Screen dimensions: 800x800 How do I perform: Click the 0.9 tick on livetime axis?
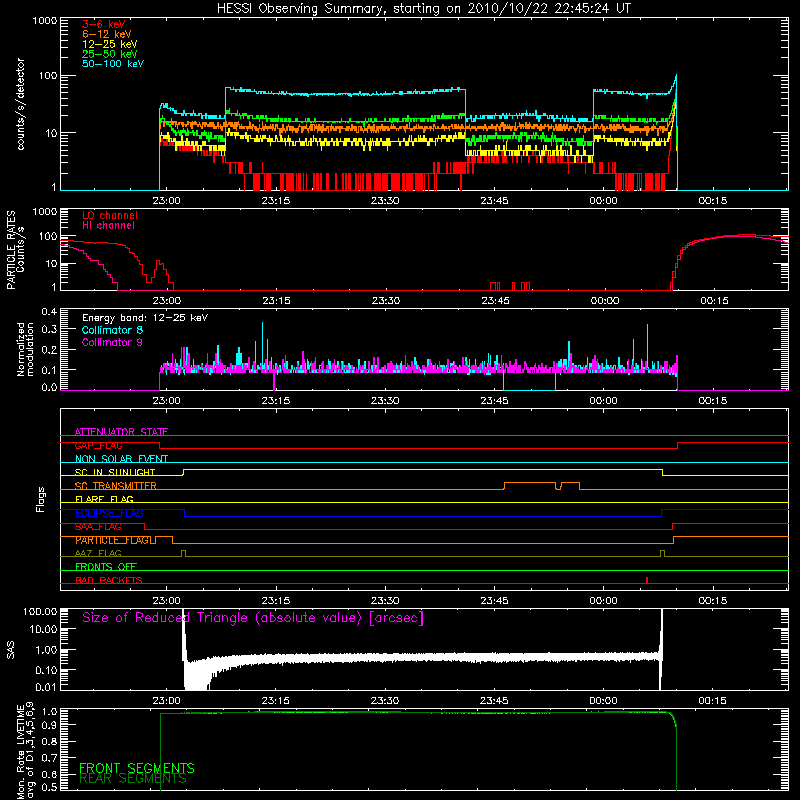(x=51, y=725)
